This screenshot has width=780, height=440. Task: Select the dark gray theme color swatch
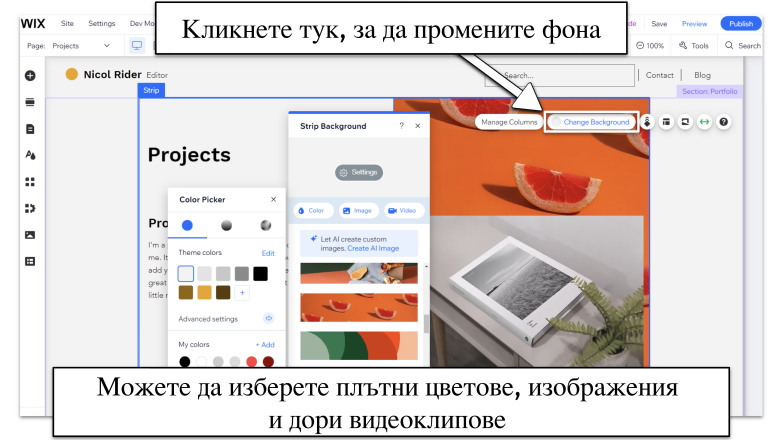[x=242, y=273]
